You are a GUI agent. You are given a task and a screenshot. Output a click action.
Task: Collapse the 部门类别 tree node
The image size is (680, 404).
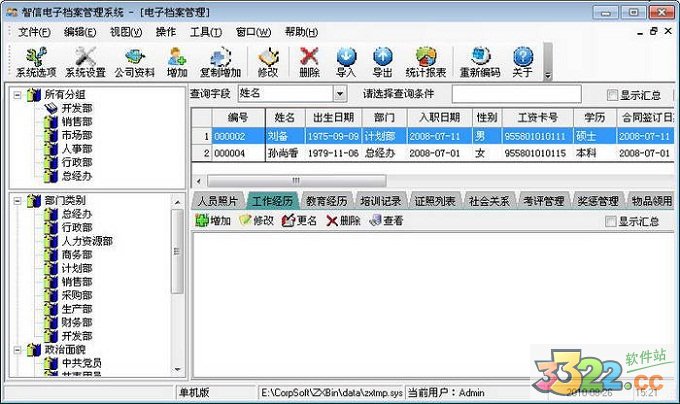pos(17,200)
